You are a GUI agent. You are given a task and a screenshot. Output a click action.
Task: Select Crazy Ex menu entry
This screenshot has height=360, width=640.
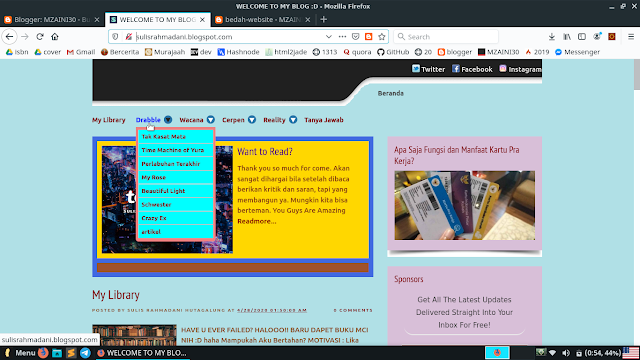coord(176,218)
